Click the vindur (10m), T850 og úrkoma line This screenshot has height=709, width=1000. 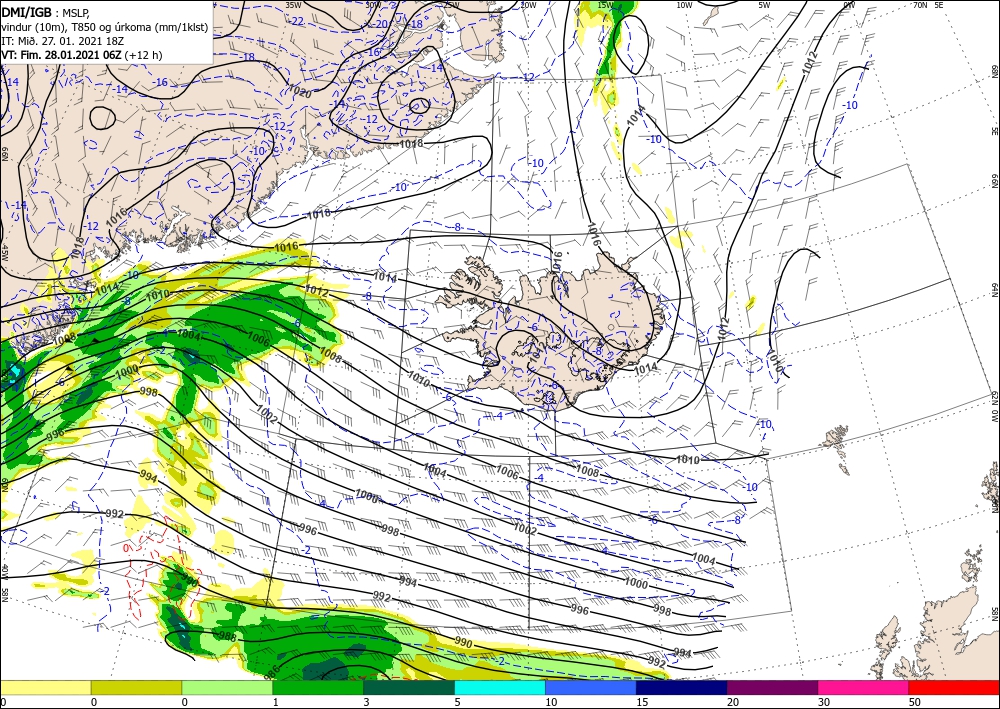coord(104,27)
